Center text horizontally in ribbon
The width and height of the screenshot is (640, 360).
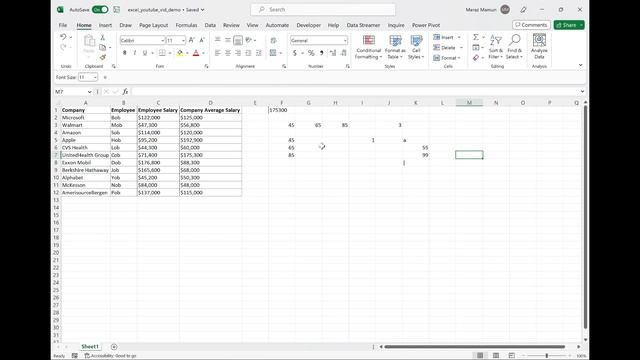tap(228, 53)
